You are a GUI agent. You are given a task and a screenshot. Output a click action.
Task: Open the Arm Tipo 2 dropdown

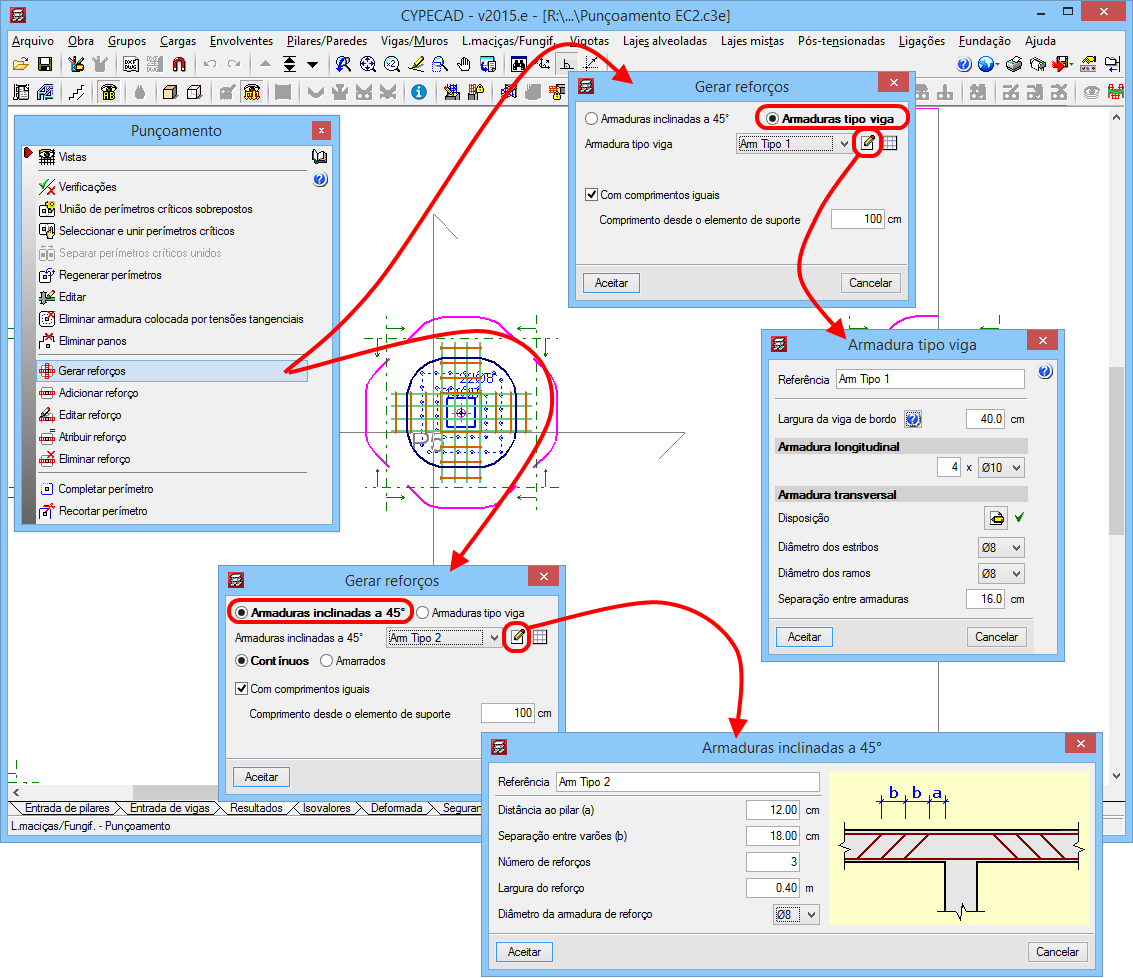coord(494,638)
